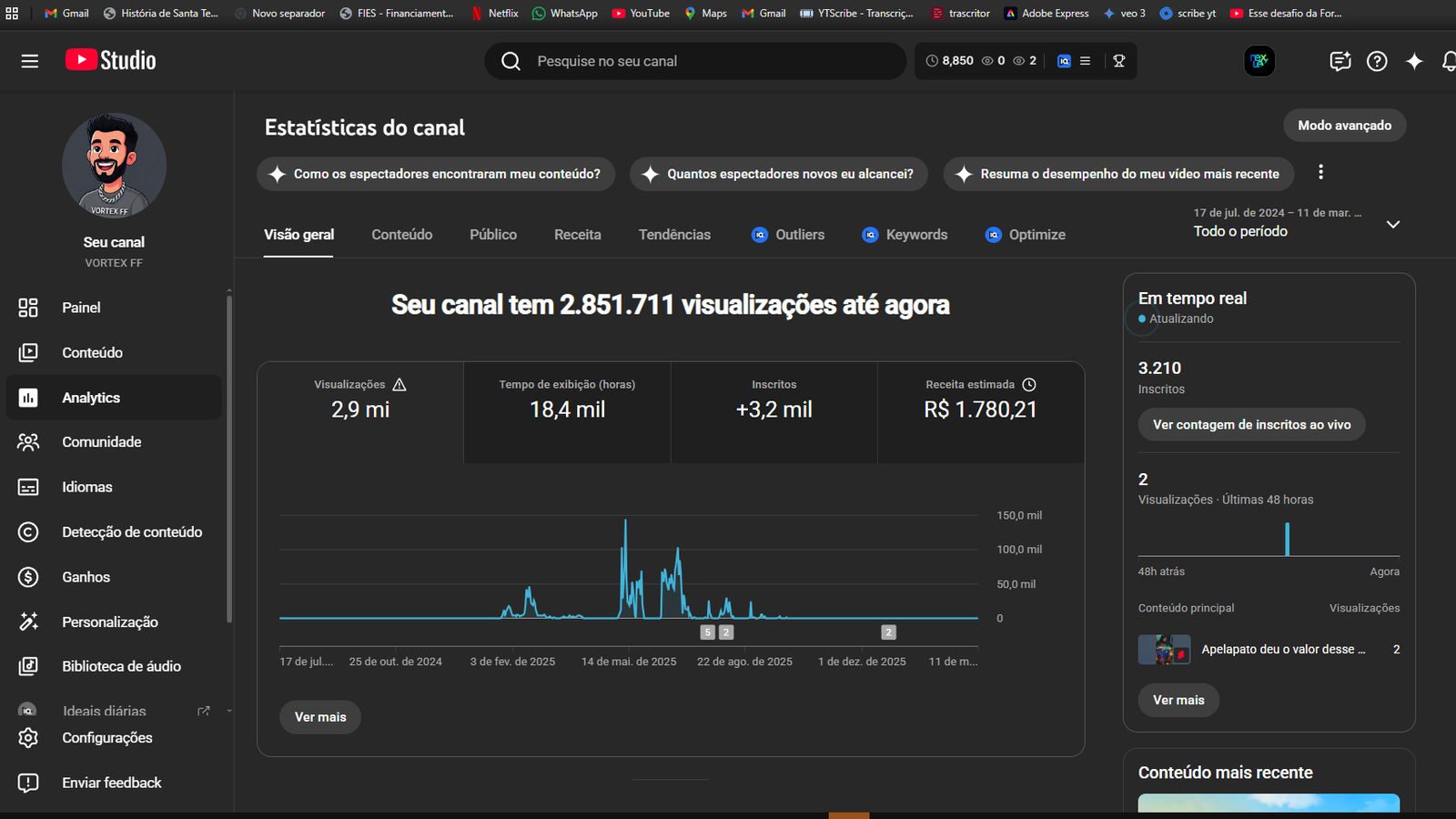Click the '2' marker beside the '5' marker
Image resolution: width=1456 pixels, height=819 pixels.
coord(725,632)
